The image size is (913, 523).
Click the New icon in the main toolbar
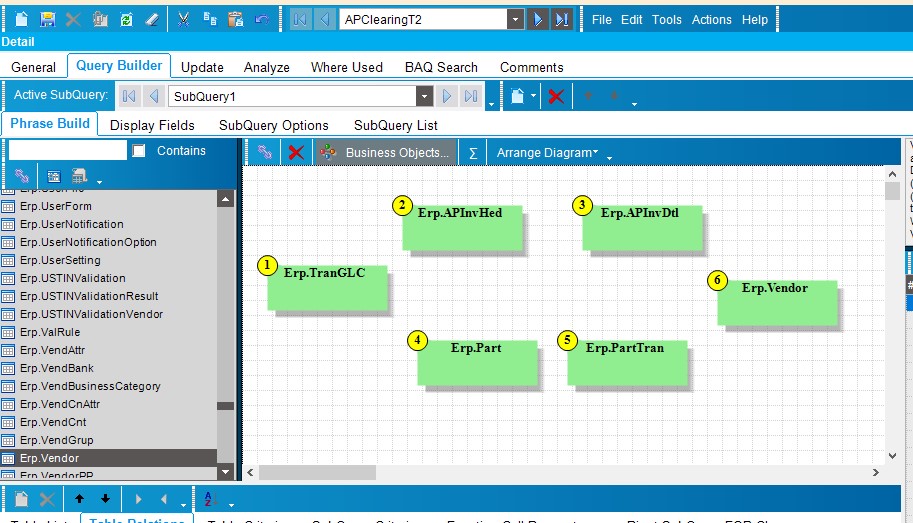click(x=22, y=19)
